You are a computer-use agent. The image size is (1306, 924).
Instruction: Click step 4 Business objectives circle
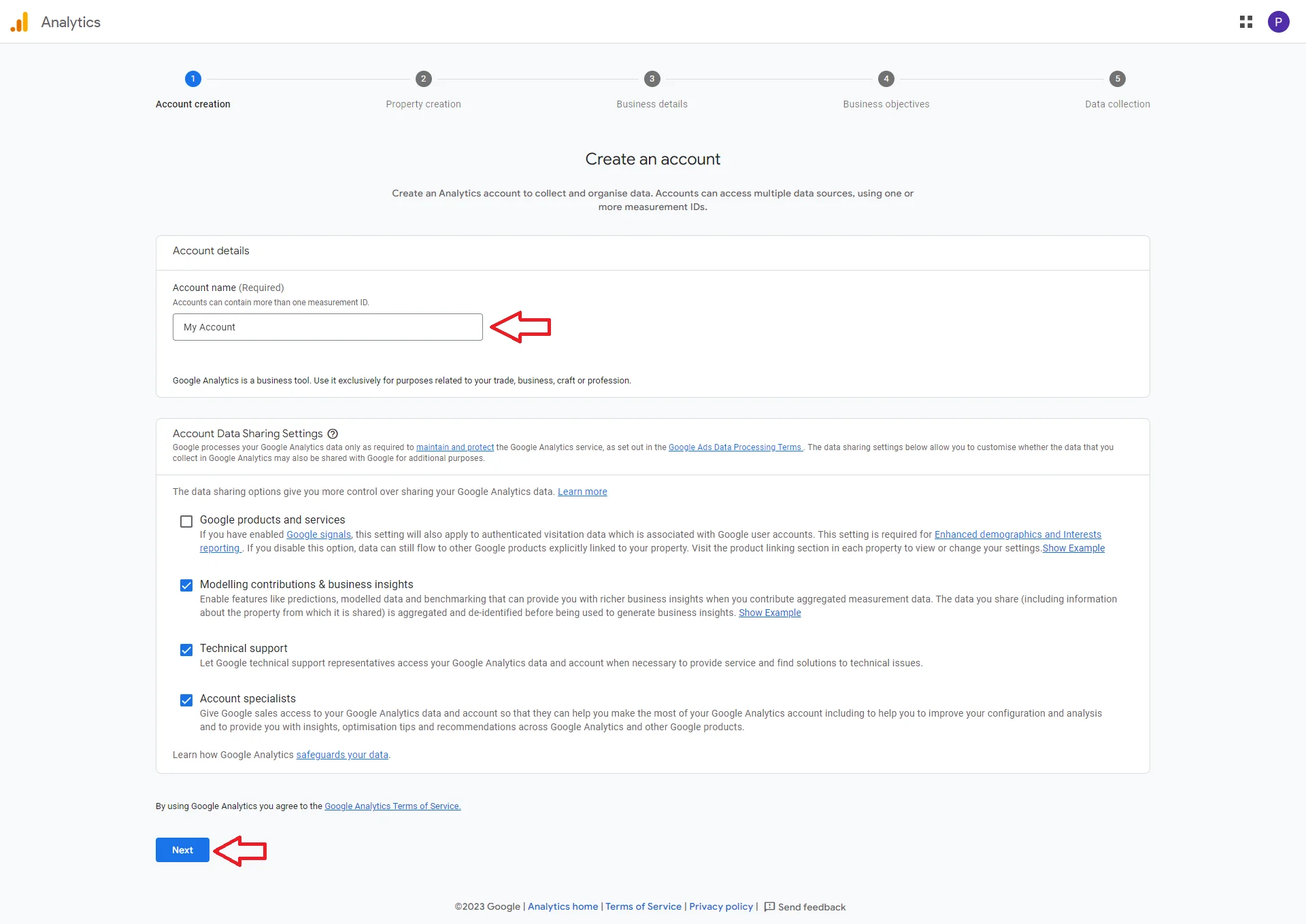point(885,78)
